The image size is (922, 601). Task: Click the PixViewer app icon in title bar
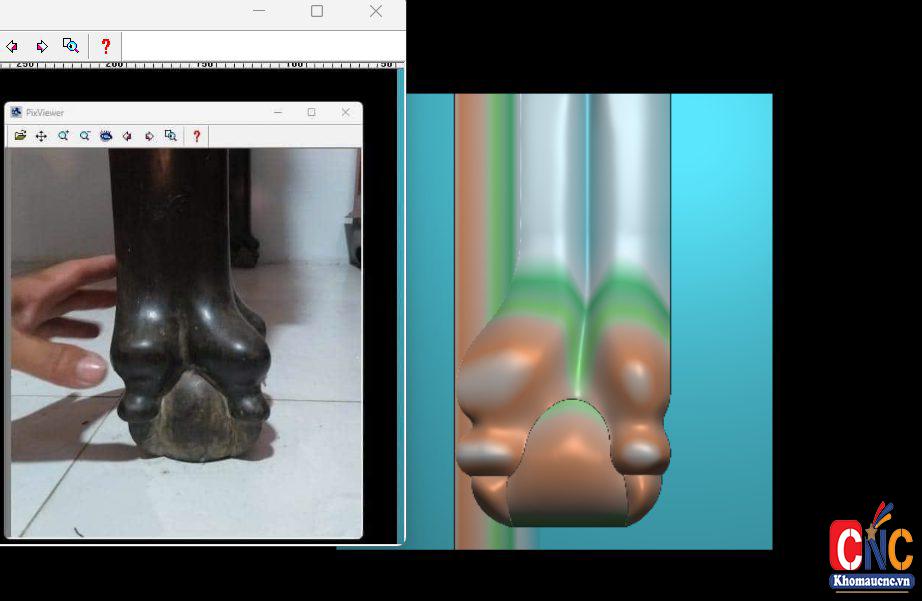click(x=16, y=113)
